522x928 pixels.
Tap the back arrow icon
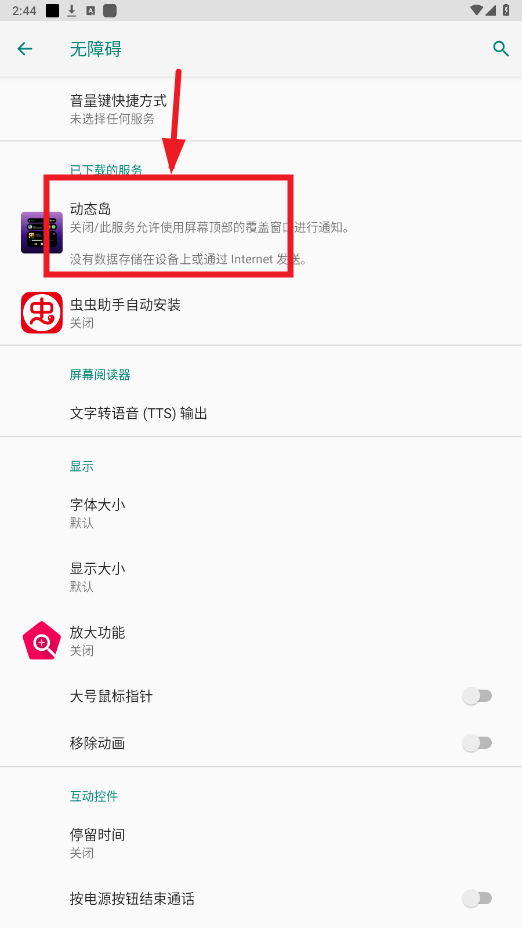(x=25, y=49)
